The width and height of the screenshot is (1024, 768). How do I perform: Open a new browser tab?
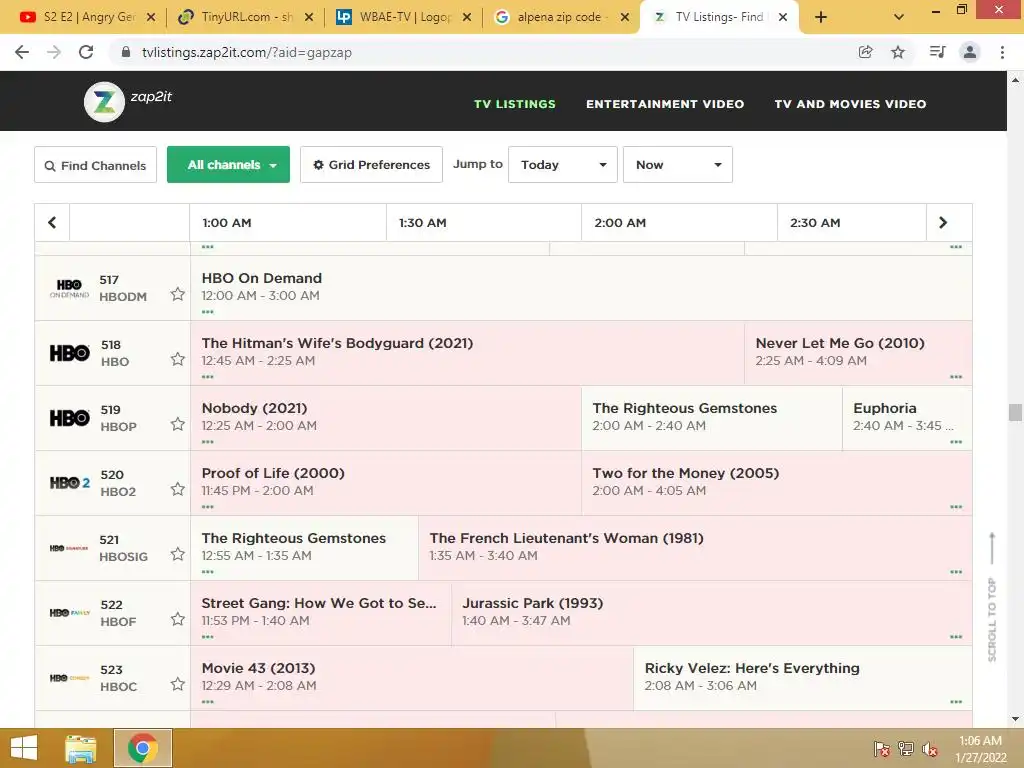[821, 17]
